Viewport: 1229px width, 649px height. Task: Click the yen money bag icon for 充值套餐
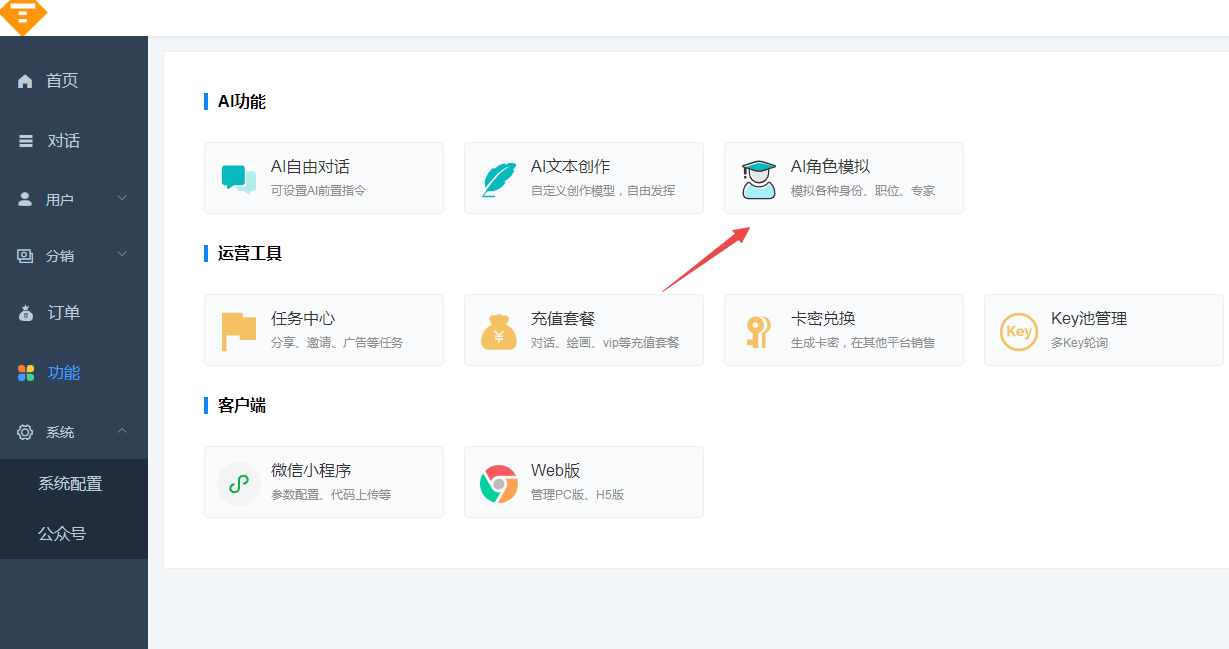pyautogui.click(x=499, y=331)
